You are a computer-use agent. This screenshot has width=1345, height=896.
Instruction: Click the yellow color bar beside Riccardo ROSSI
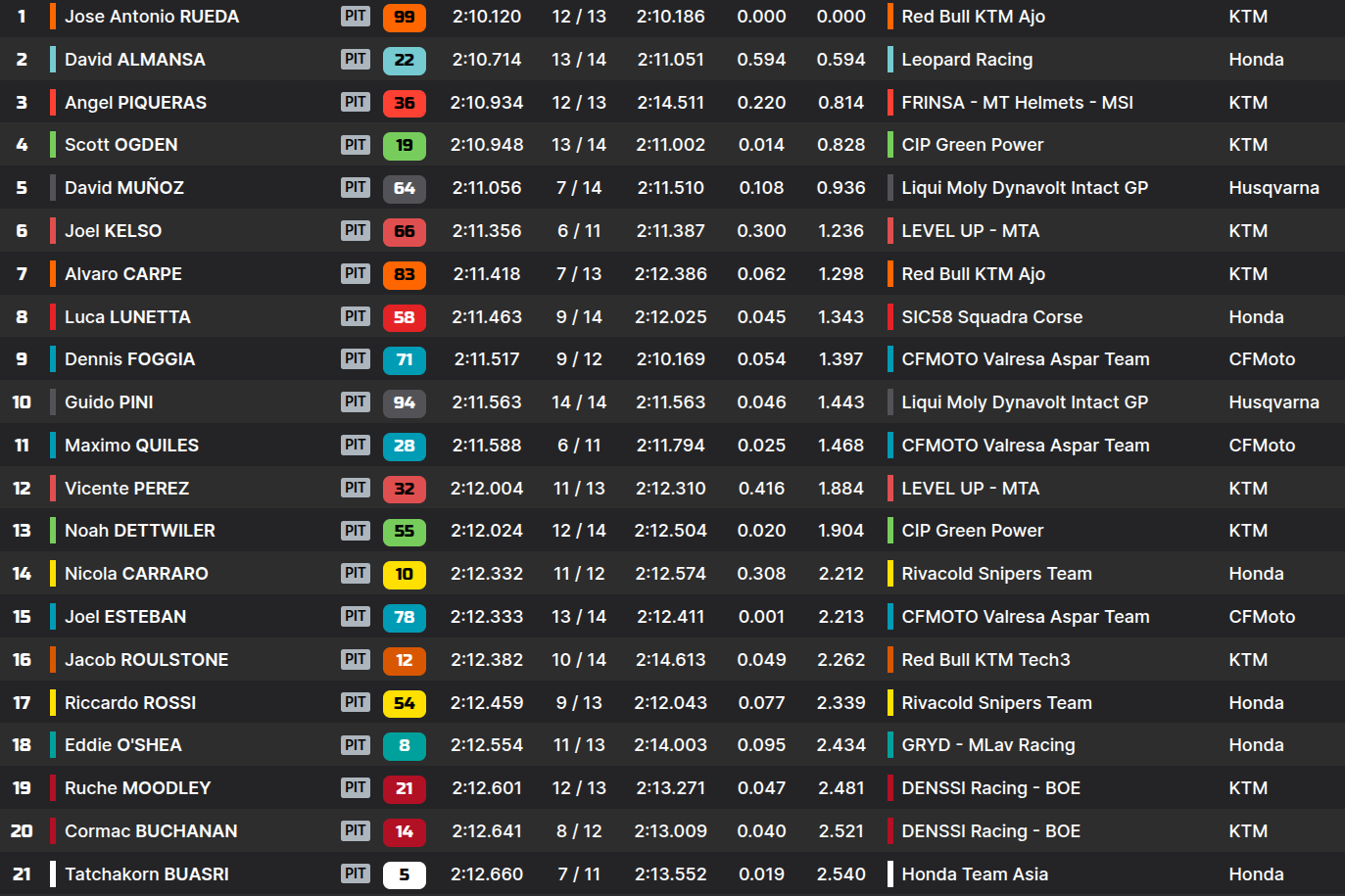tap(53, 703)
